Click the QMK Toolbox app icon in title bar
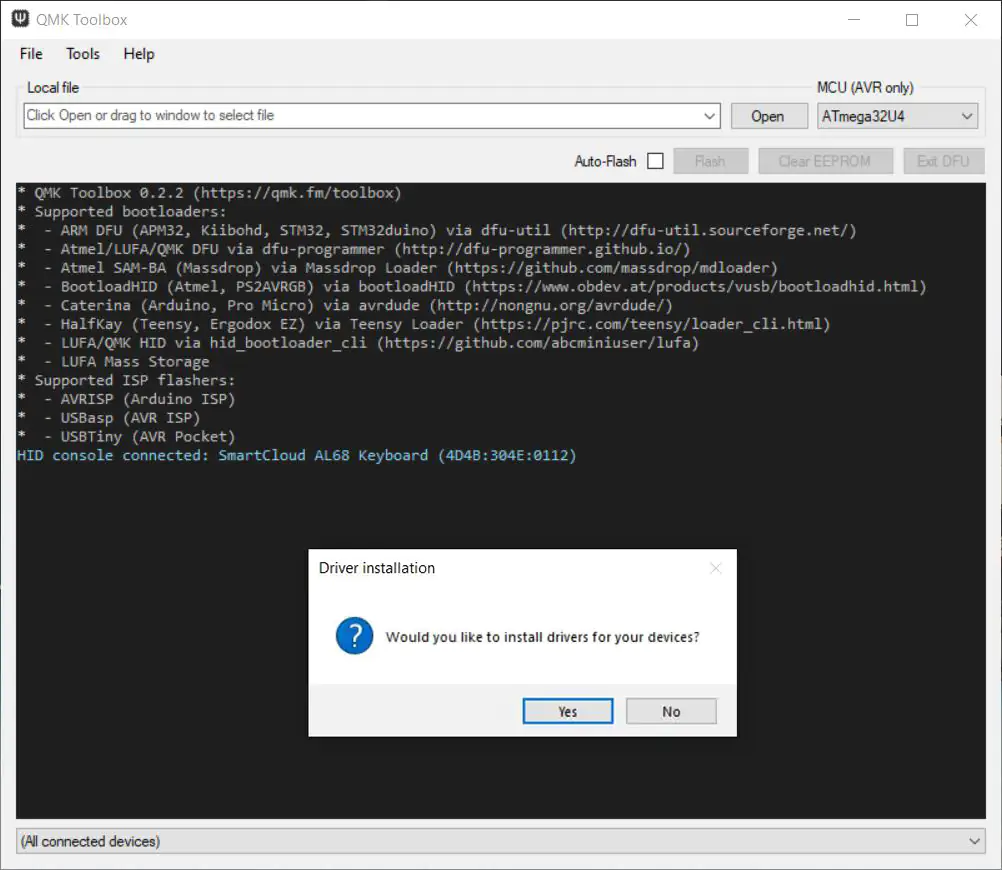This screenshot has width=1002, height=870. [18, 19]
